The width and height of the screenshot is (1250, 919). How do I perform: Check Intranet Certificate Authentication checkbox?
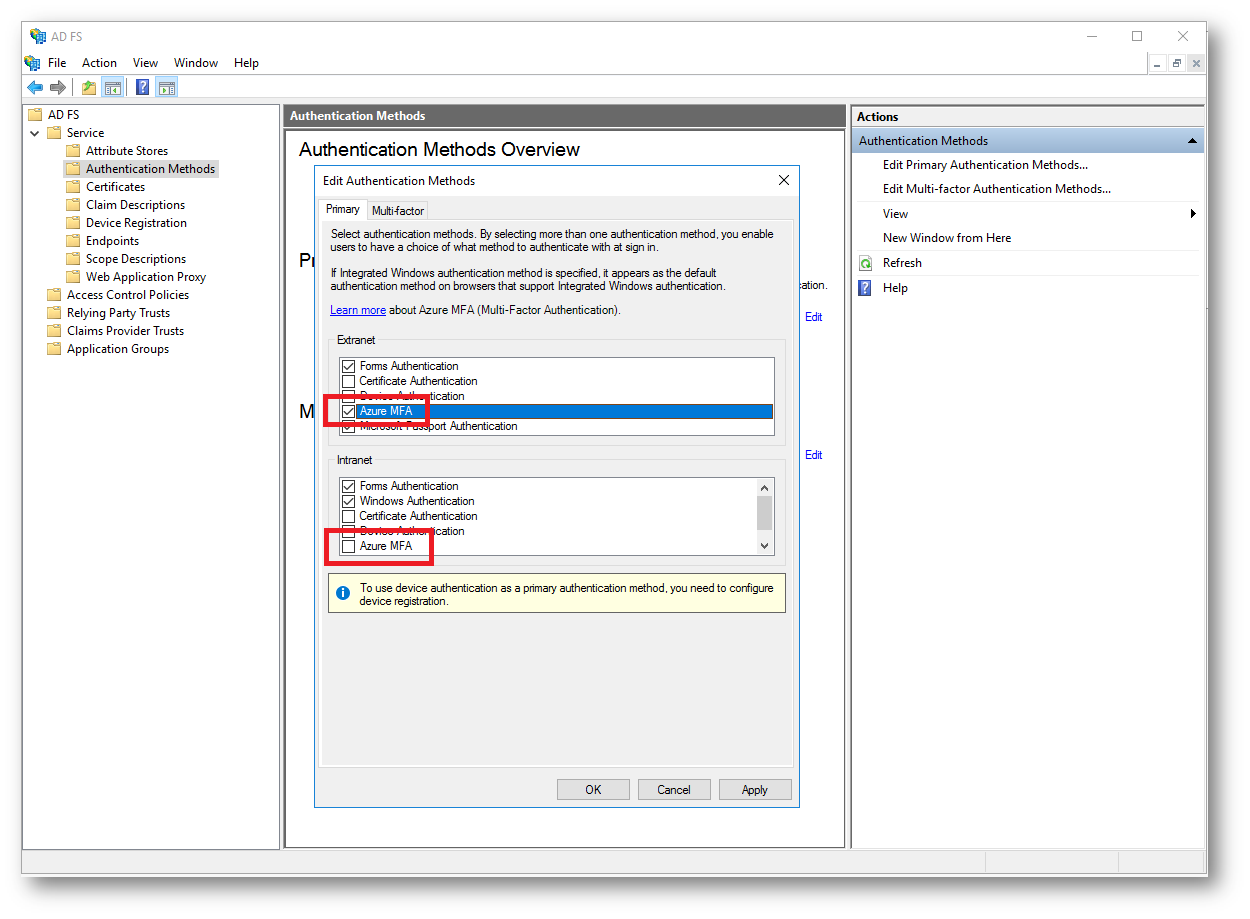(x=348, y=517)
